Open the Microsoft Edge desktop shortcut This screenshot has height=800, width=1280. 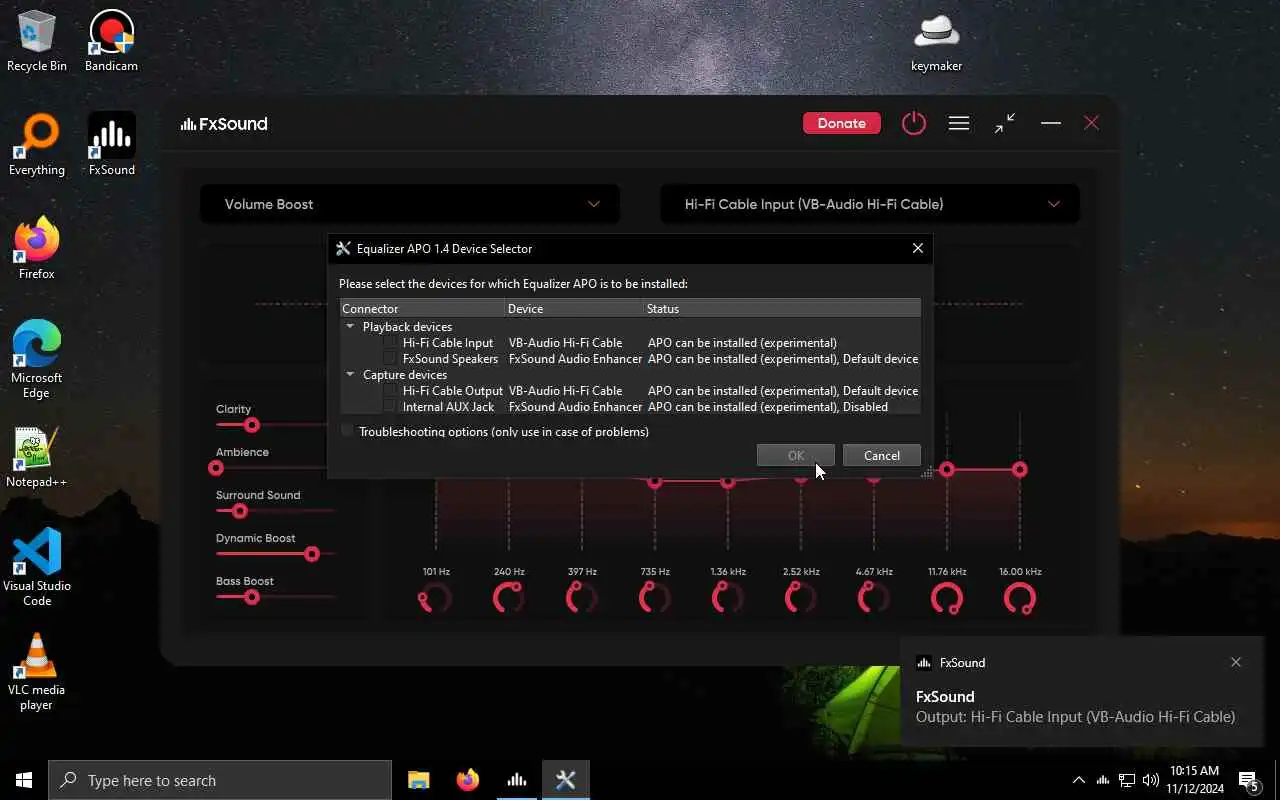click(x=37, y=359)
